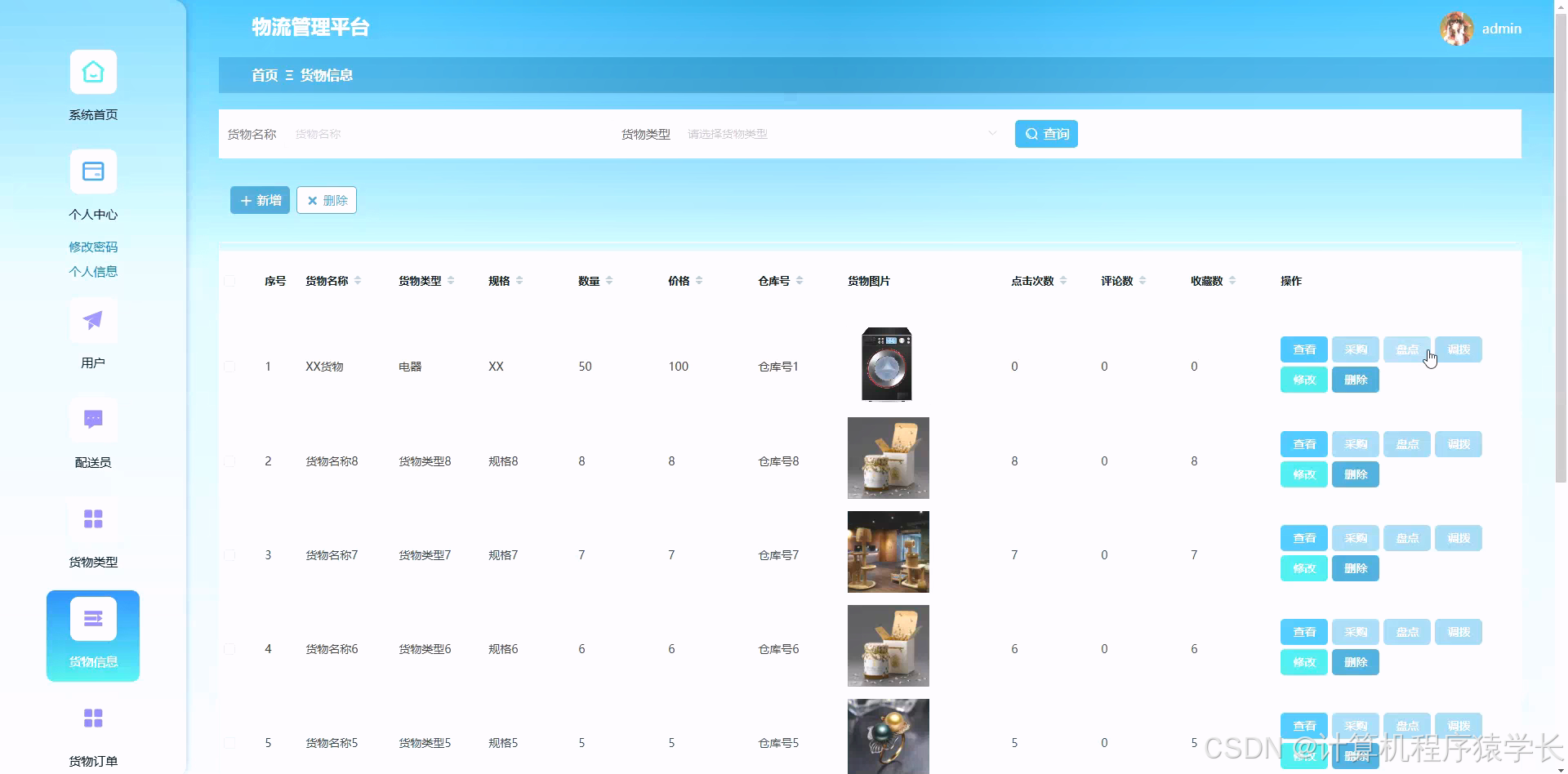
Task: Click 修改 for 货物名称6 row
Action: coord(1304,662)
